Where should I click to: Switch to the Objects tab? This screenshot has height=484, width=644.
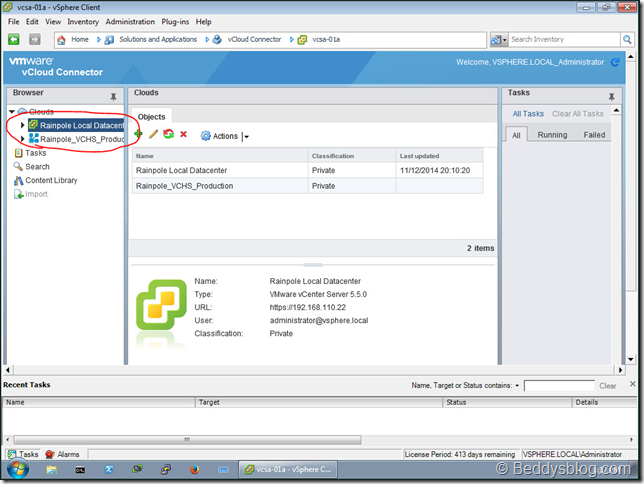pyautogui.click(x=152, y=117)
